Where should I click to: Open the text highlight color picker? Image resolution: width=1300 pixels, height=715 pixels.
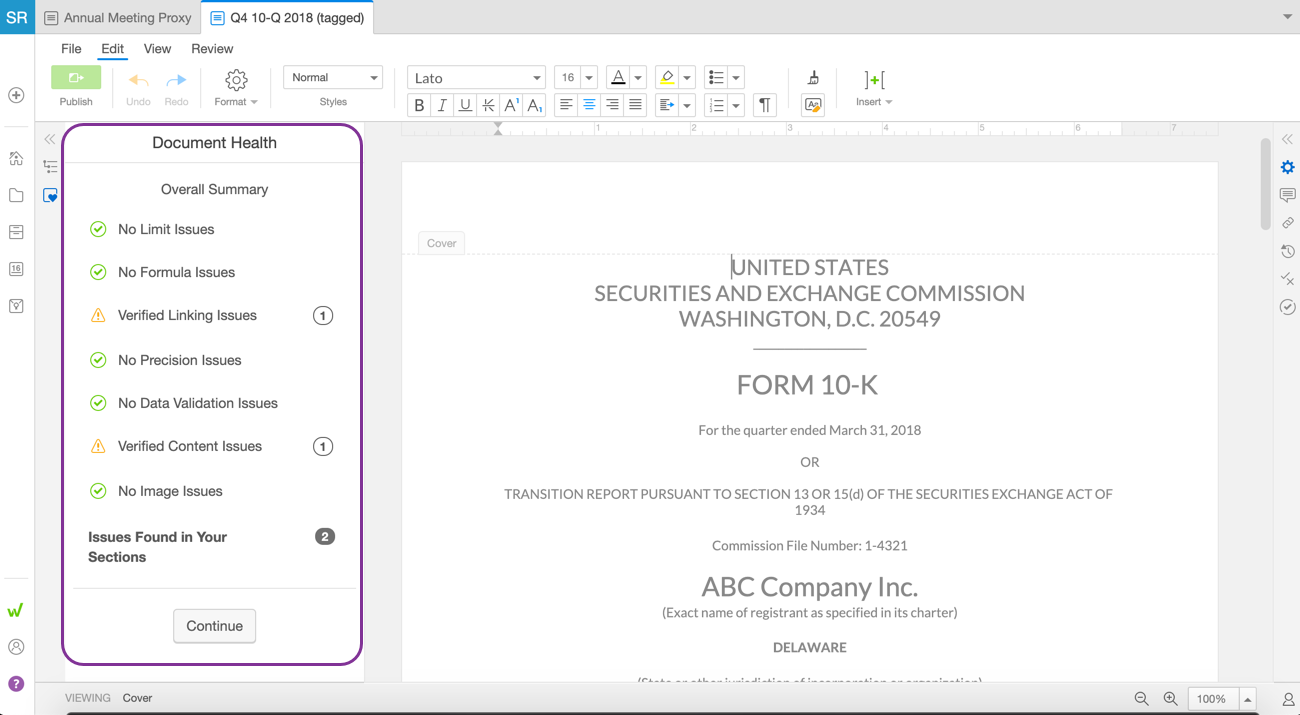(672, 77)
